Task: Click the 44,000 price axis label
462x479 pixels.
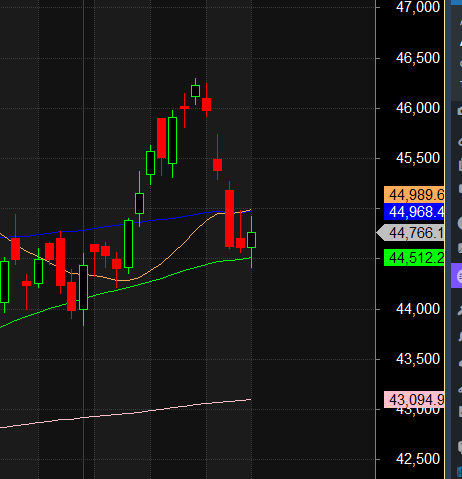Action: pos(418,309)
